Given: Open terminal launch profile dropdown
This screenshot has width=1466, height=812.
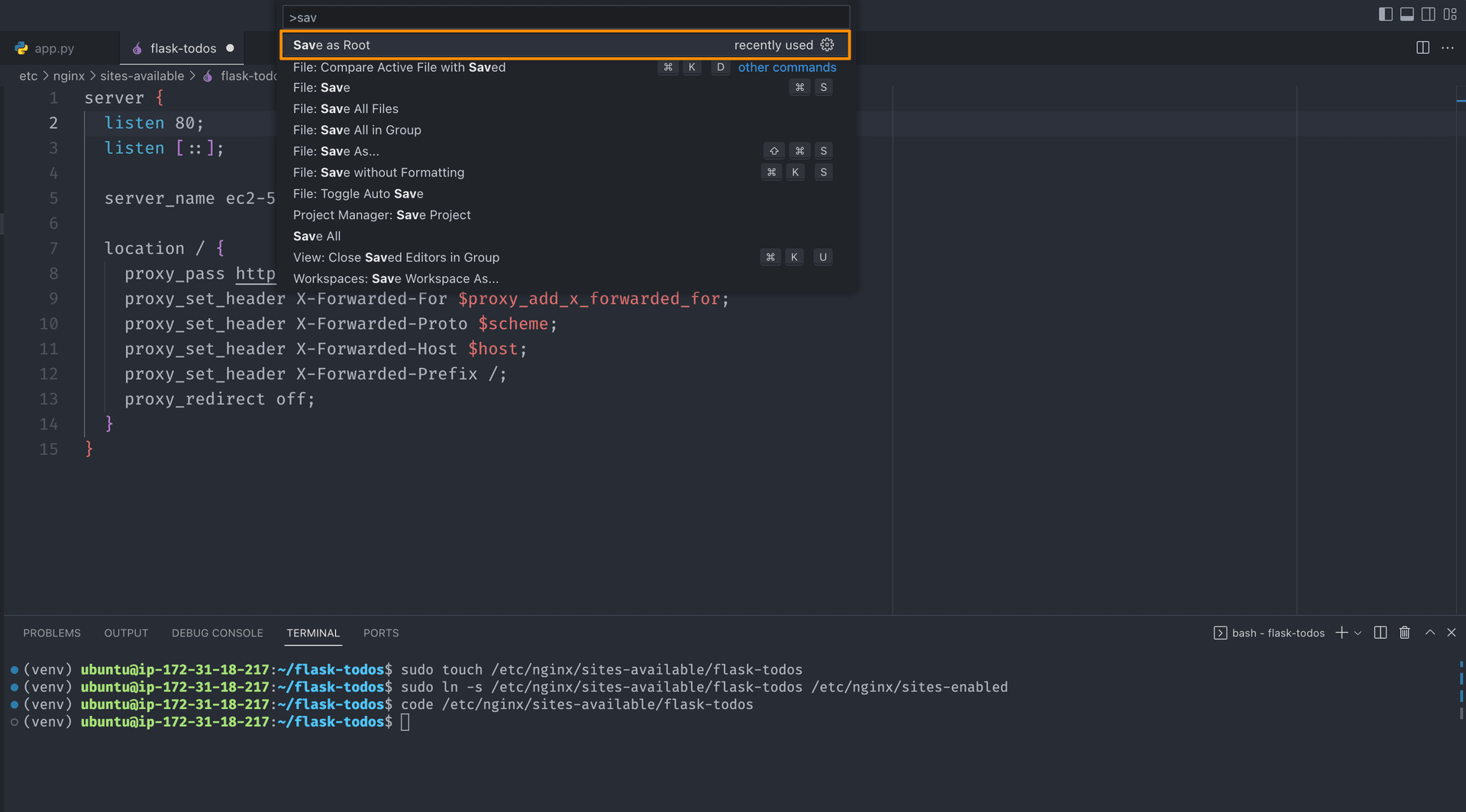Looking at the screenshot, I should coord(1358,633).
